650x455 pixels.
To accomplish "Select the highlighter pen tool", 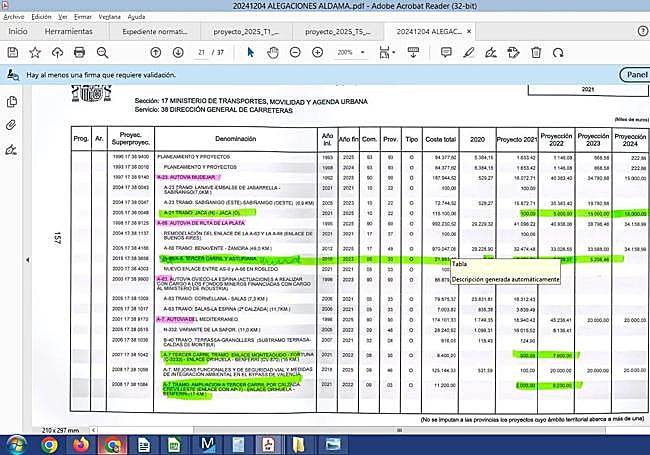I will coord(468,52).
